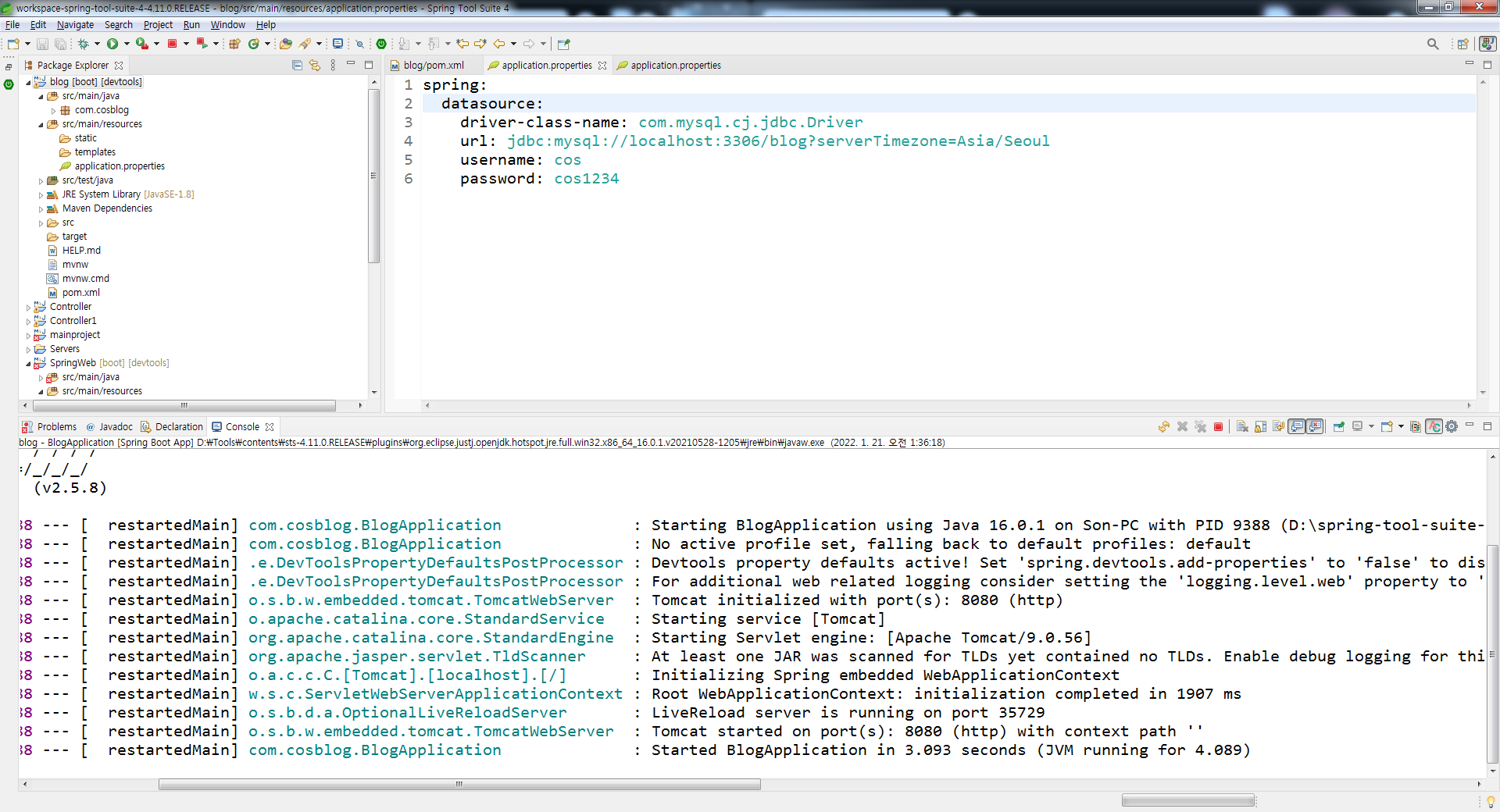The width and height of the screenshot is (1500, 812).
Task: Expand the com.cosblog package
Action: point(53,110)
